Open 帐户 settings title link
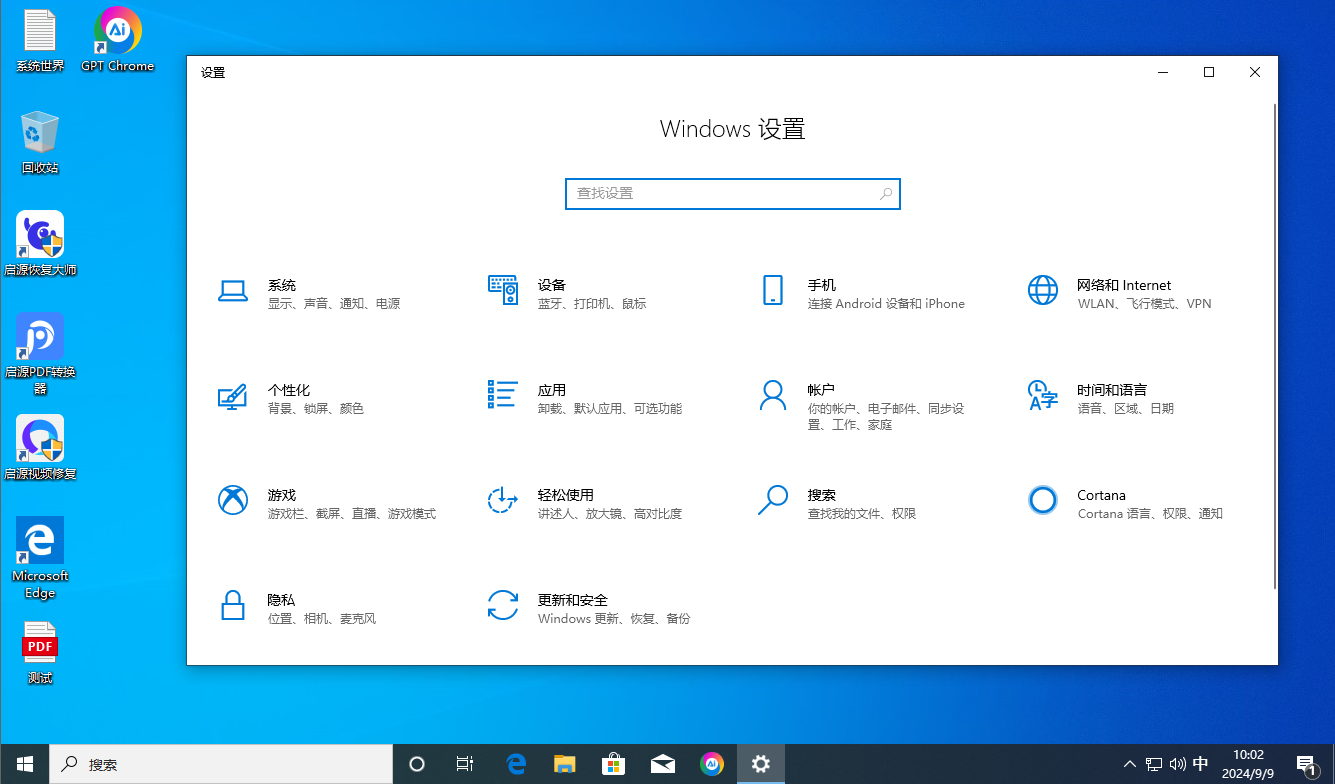Viewport: 1335px width, 784px height. (821, 390)
